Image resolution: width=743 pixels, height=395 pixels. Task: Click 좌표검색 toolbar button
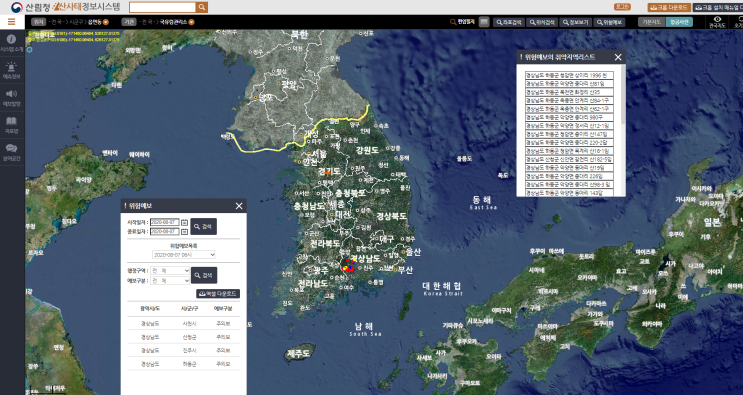[509, 22]
